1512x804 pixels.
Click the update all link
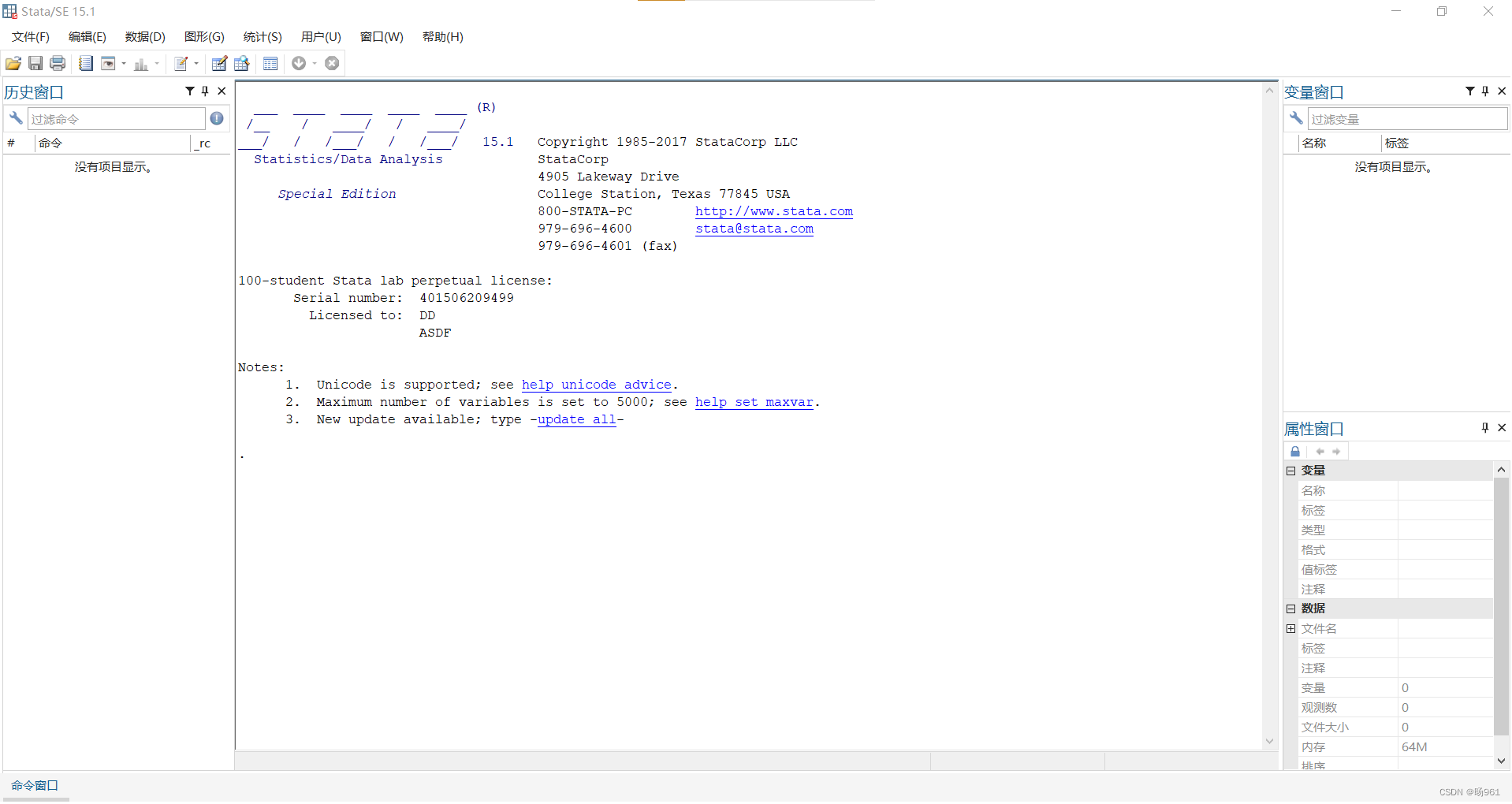(576, 419)
